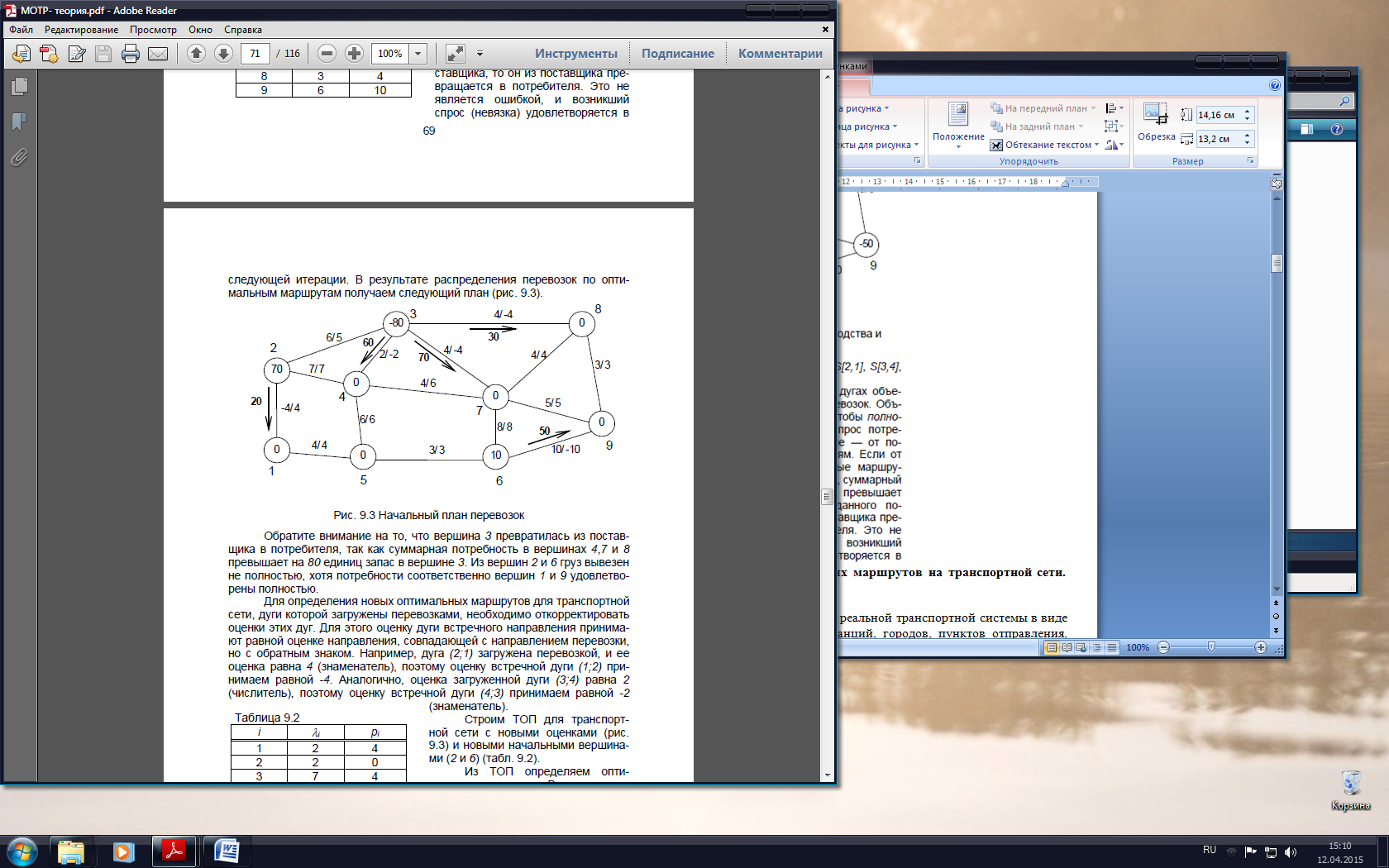Switch Word to full screen reading view

coord(1067,647)
